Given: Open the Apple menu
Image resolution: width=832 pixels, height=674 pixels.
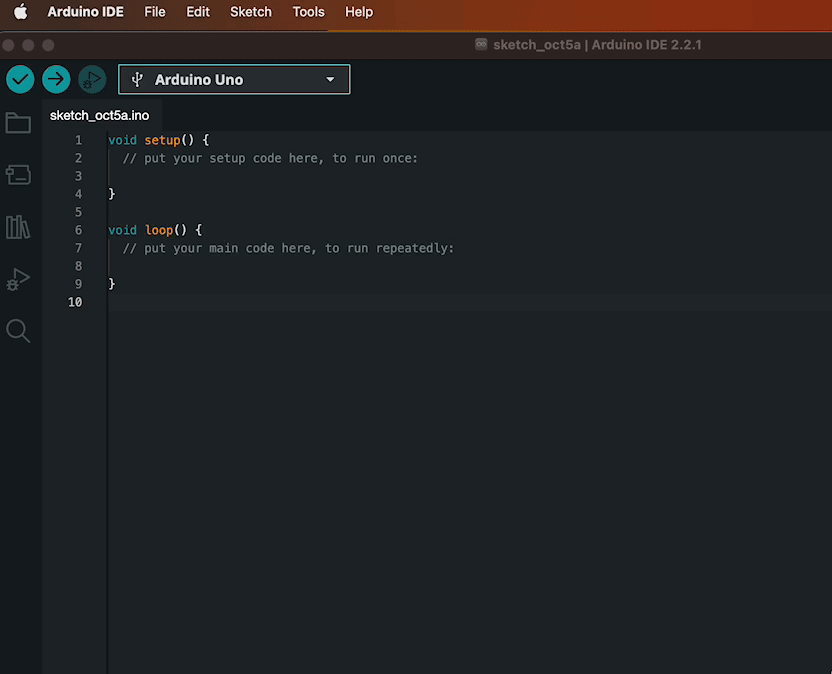Looking at the screenshot, I should 20,12.
